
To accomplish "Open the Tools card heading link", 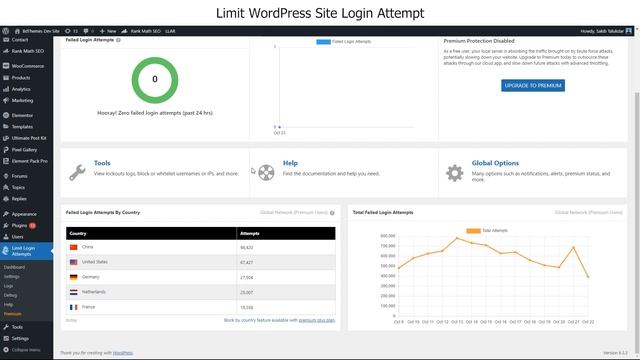I will click(x=102, y=163).
